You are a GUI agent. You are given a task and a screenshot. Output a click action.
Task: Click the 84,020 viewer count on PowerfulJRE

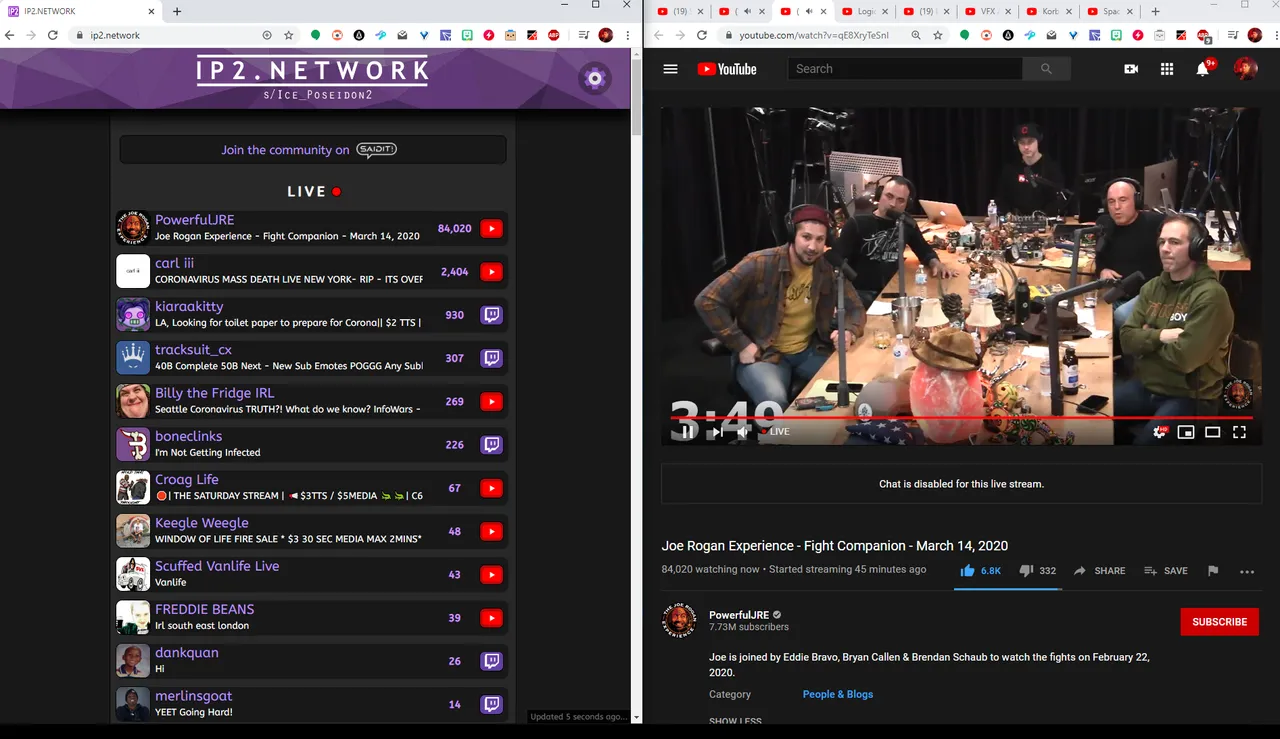pos(454,228)
